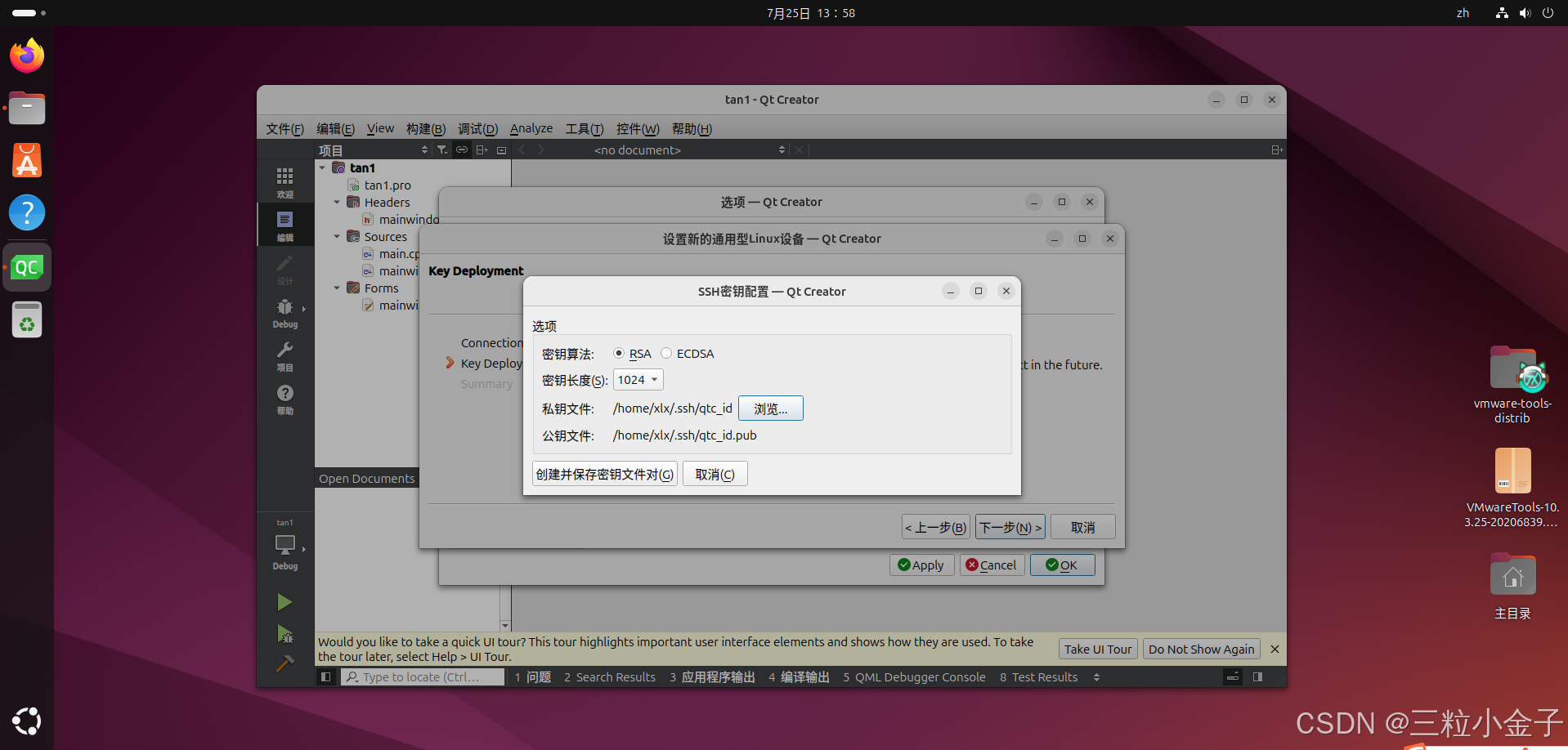This screenshot has height=750, width=1568.
Task: Click the project tree scrollbar down arrow
Action: (x=505, y=626)
